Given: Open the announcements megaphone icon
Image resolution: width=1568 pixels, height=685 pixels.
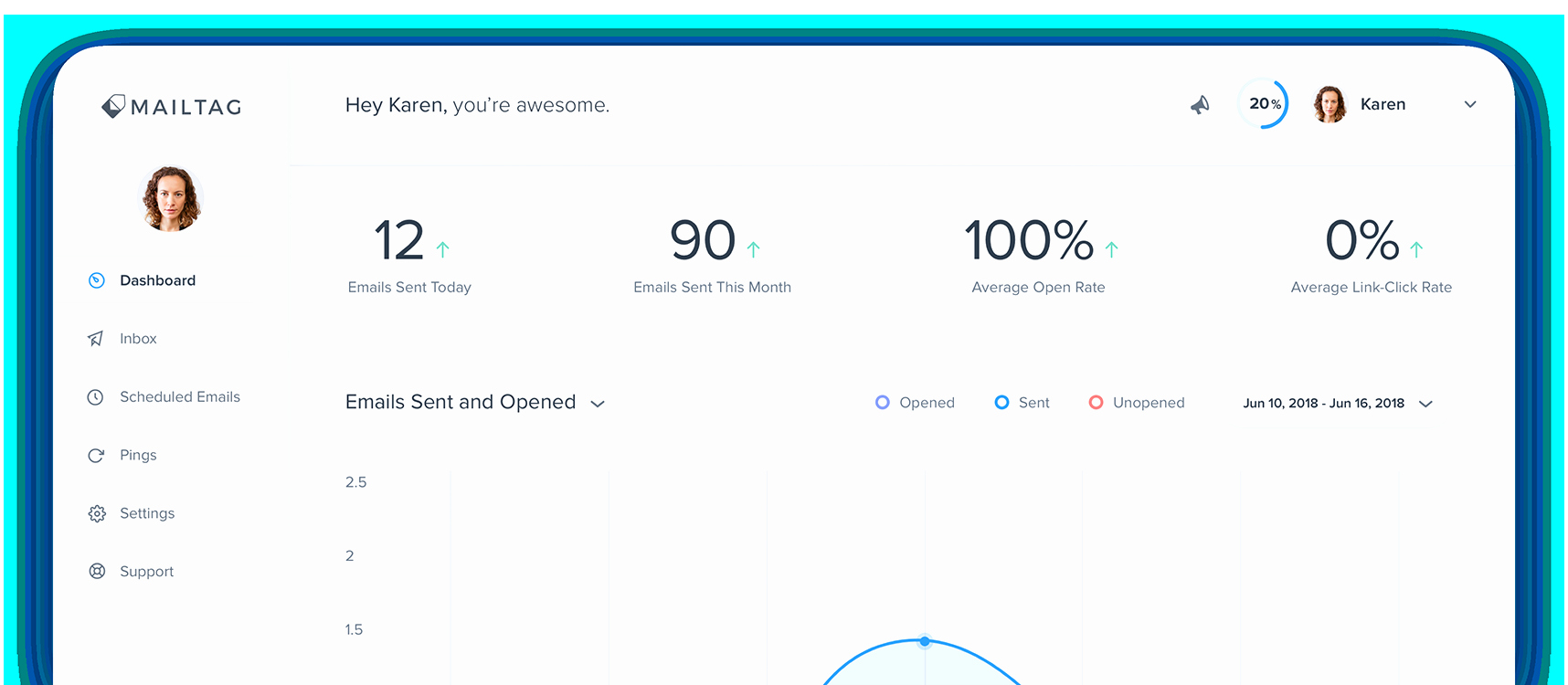Looking at the screenshot, I should coord(1200,105).
